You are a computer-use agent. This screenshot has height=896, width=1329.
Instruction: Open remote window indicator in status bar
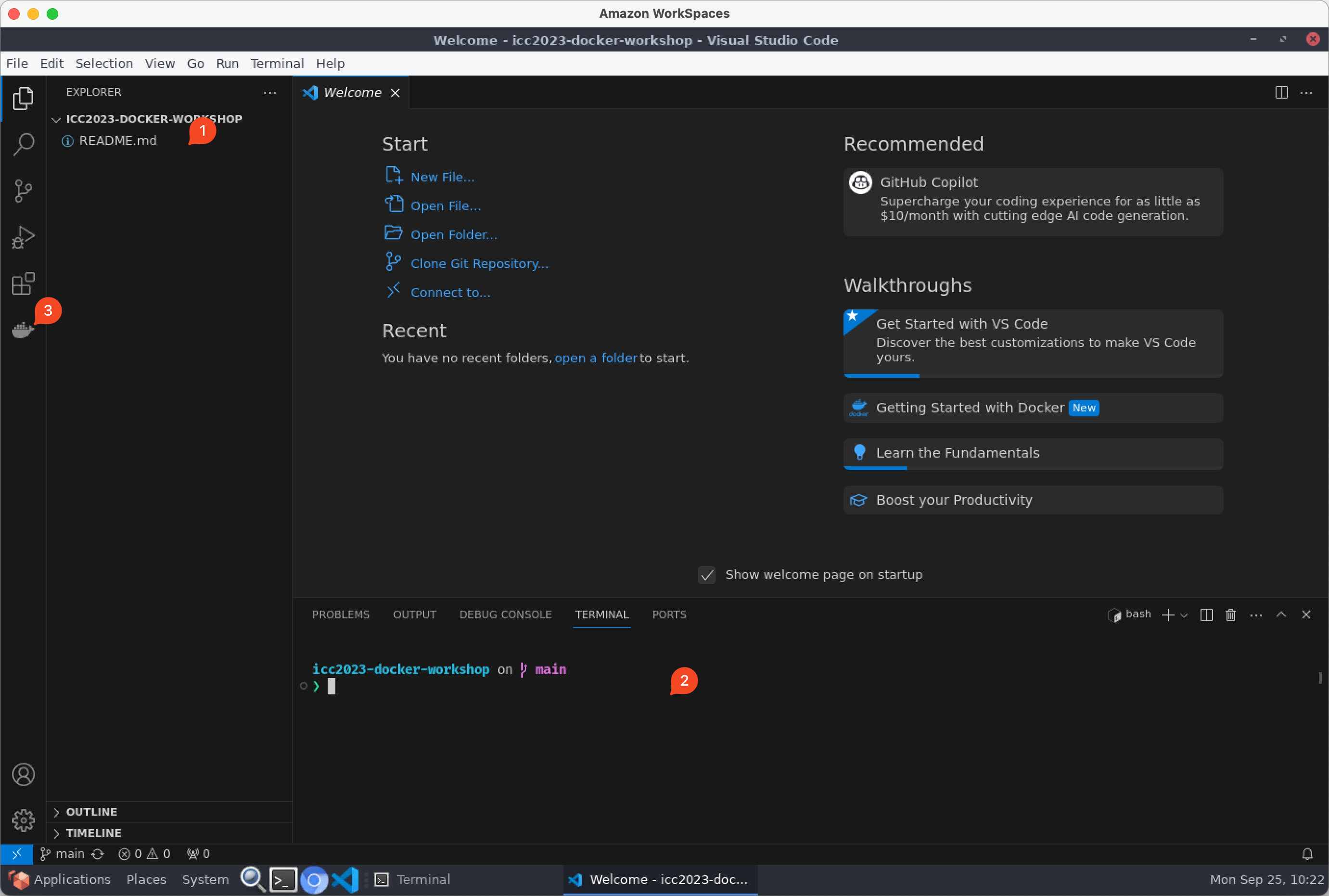[16, 854]
